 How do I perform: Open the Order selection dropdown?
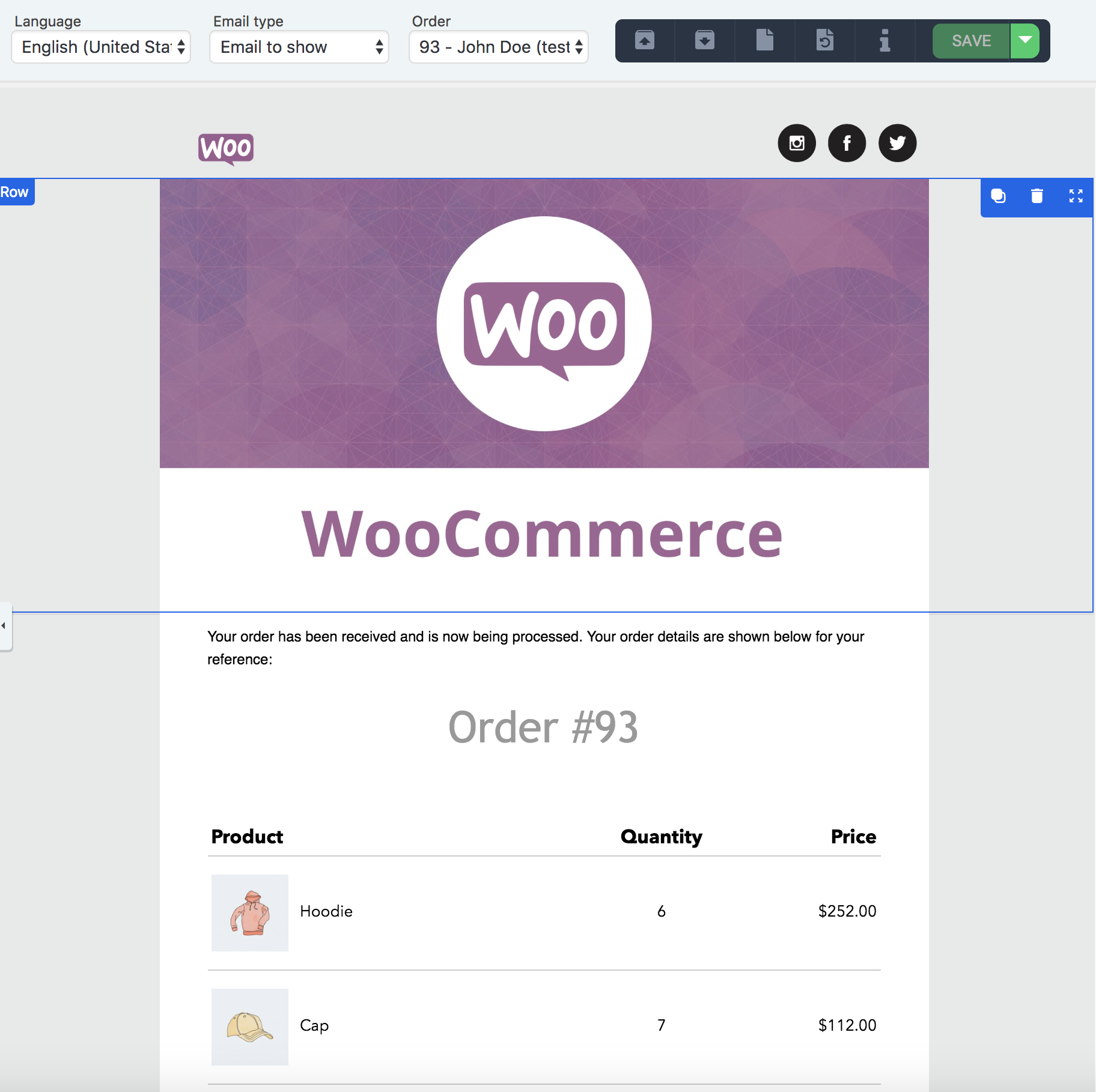tap(499, 47)
